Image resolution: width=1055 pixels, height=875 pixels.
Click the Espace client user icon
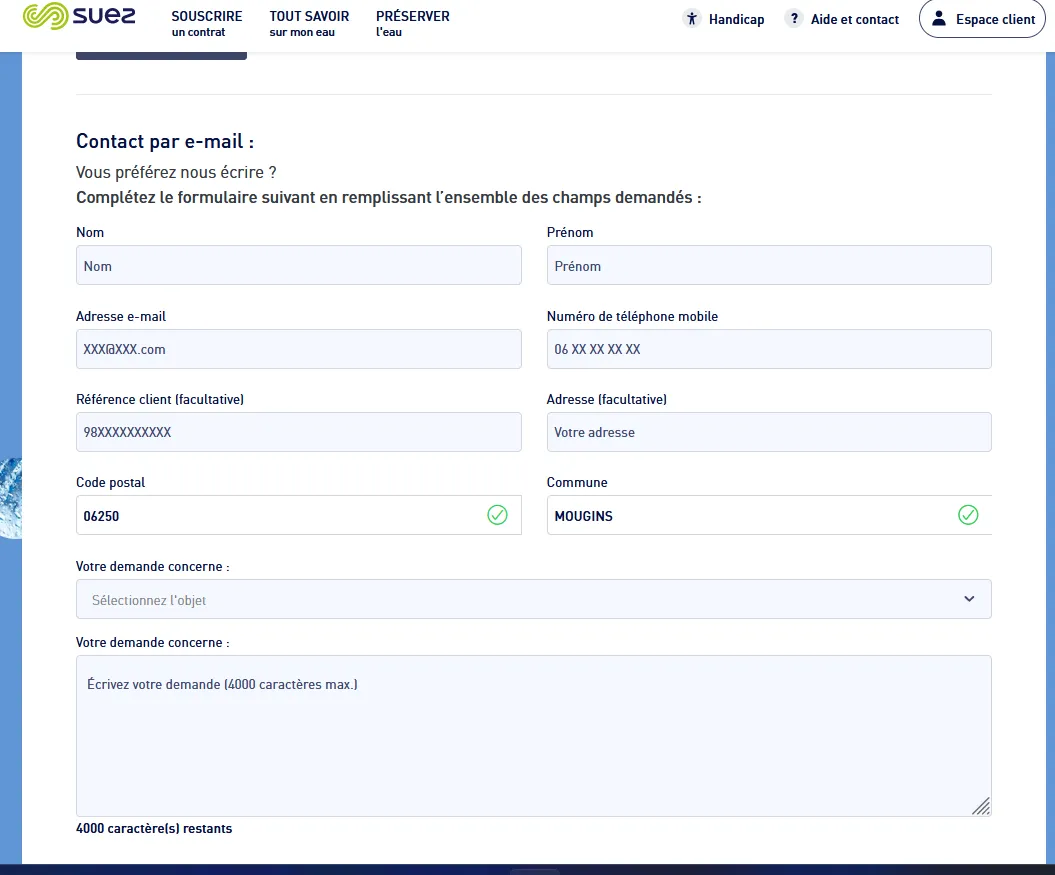939,19
